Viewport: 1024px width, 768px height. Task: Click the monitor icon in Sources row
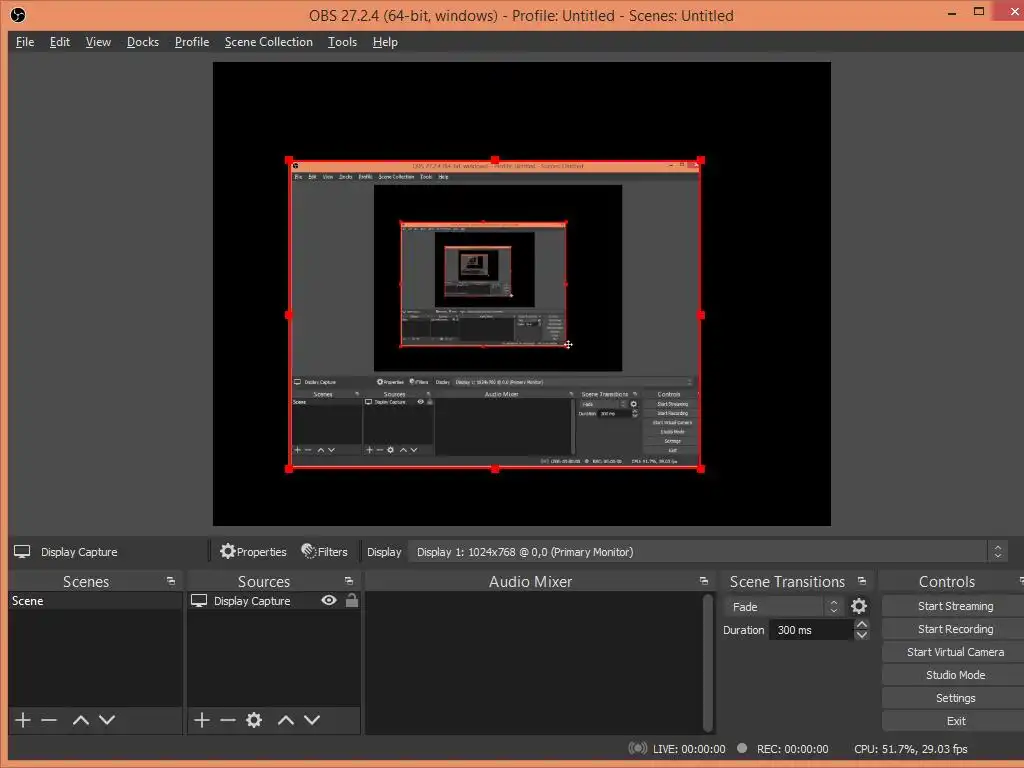[x=199, y=600]
